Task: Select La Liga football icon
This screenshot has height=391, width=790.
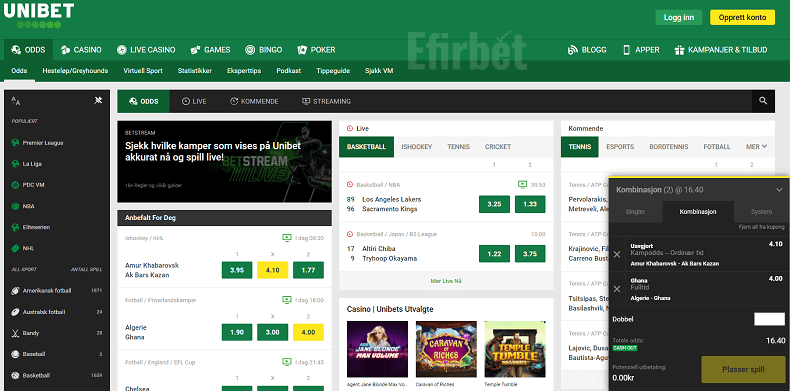Action: tap(15, 164)
